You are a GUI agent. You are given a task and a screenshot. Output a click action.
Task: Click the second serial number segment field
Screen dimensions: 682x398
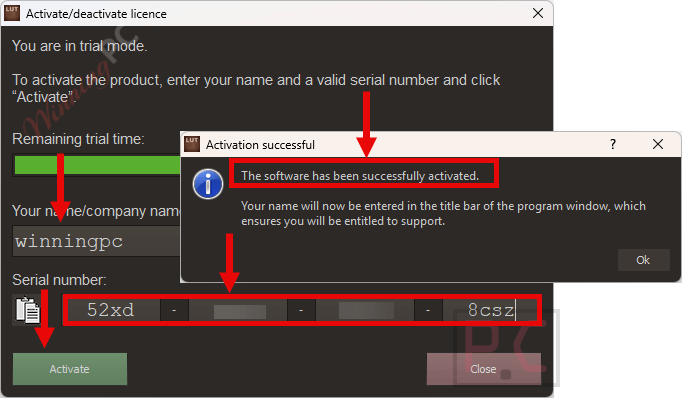[x=238, y=311]
